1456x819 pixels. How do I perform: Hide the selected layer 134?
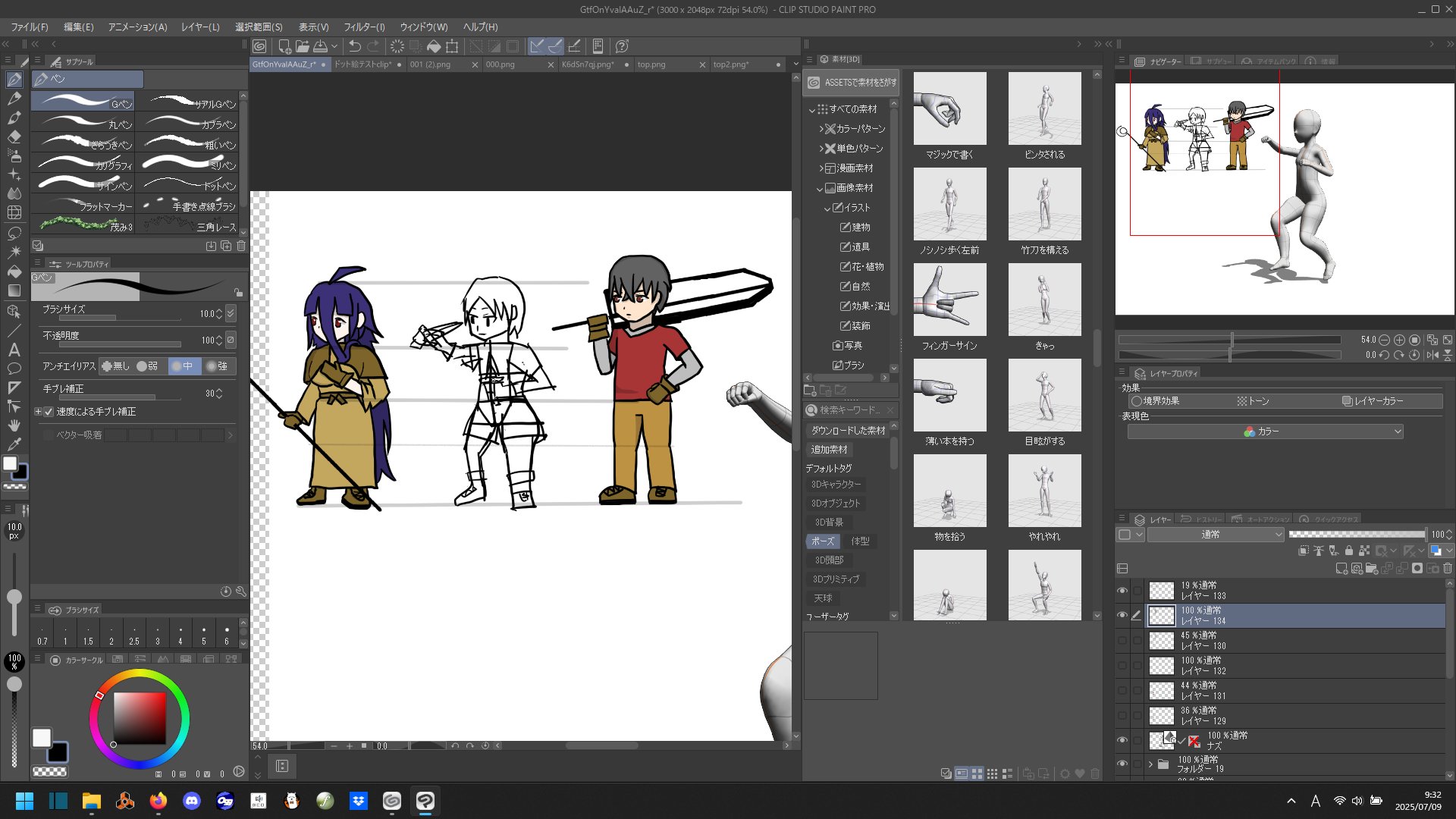point(1122,615)
